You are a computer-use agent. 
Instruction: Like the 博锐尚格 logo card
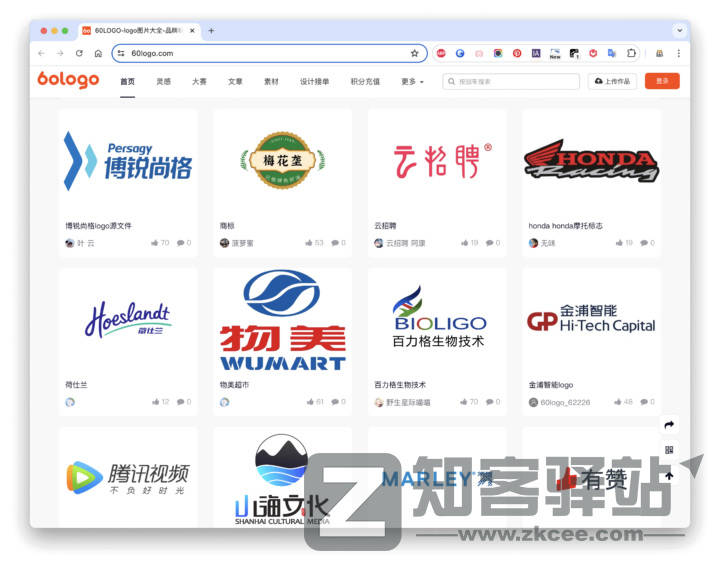(x=160, y=243)
